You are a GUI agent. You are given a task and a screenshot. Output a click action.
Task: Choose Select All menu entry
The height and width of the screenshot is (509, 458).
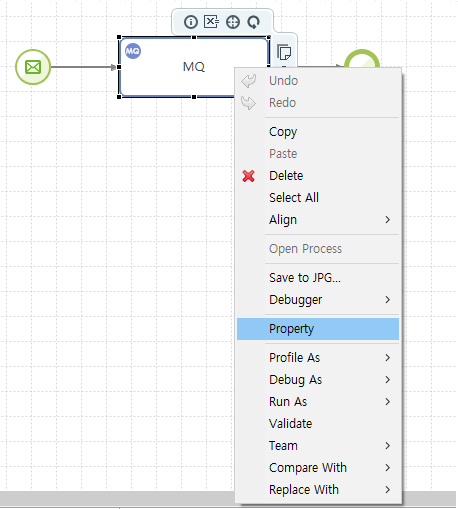318,198
